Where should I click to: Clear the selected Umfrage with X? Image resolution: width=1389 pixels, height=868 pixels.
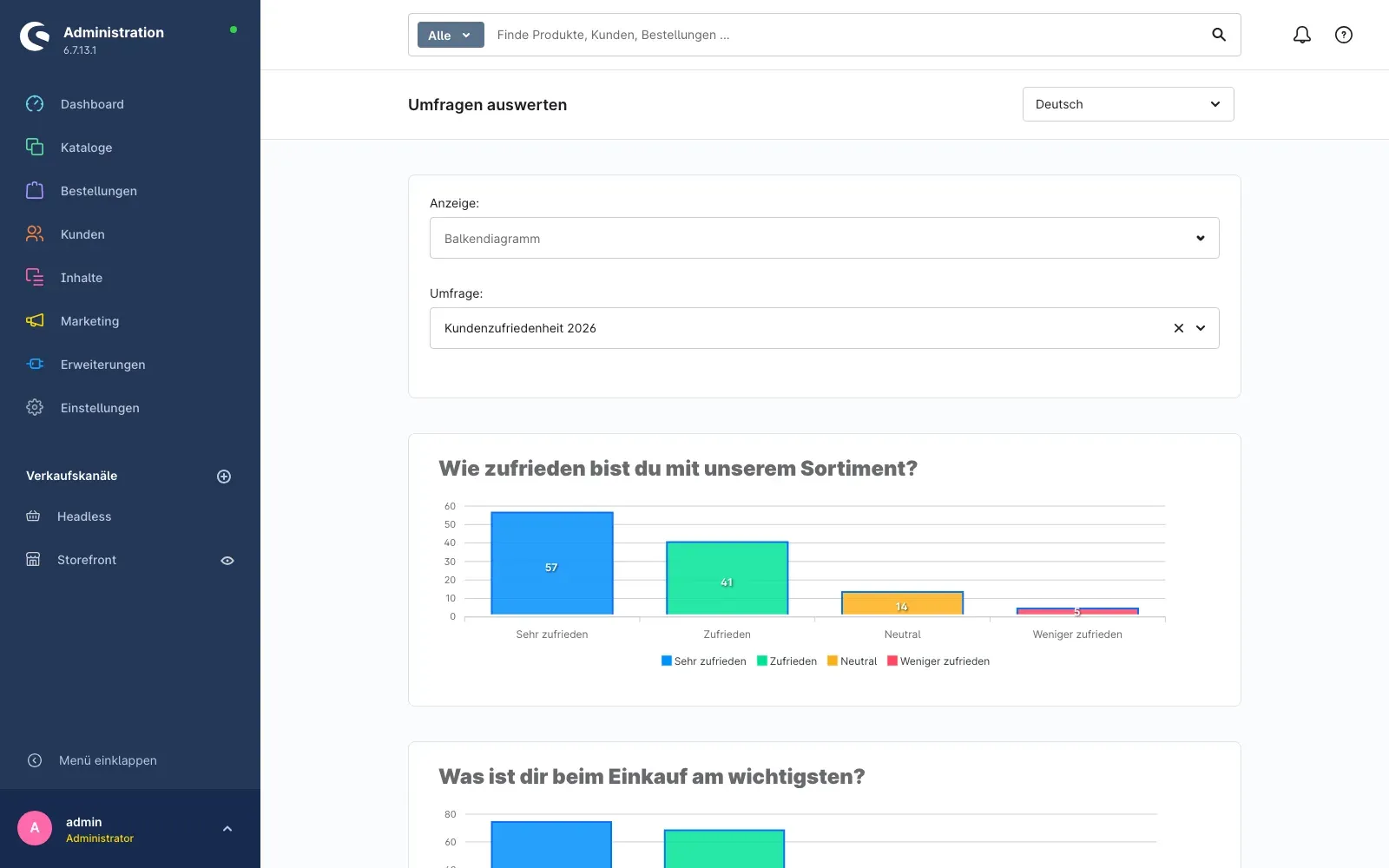(1179, 328)
